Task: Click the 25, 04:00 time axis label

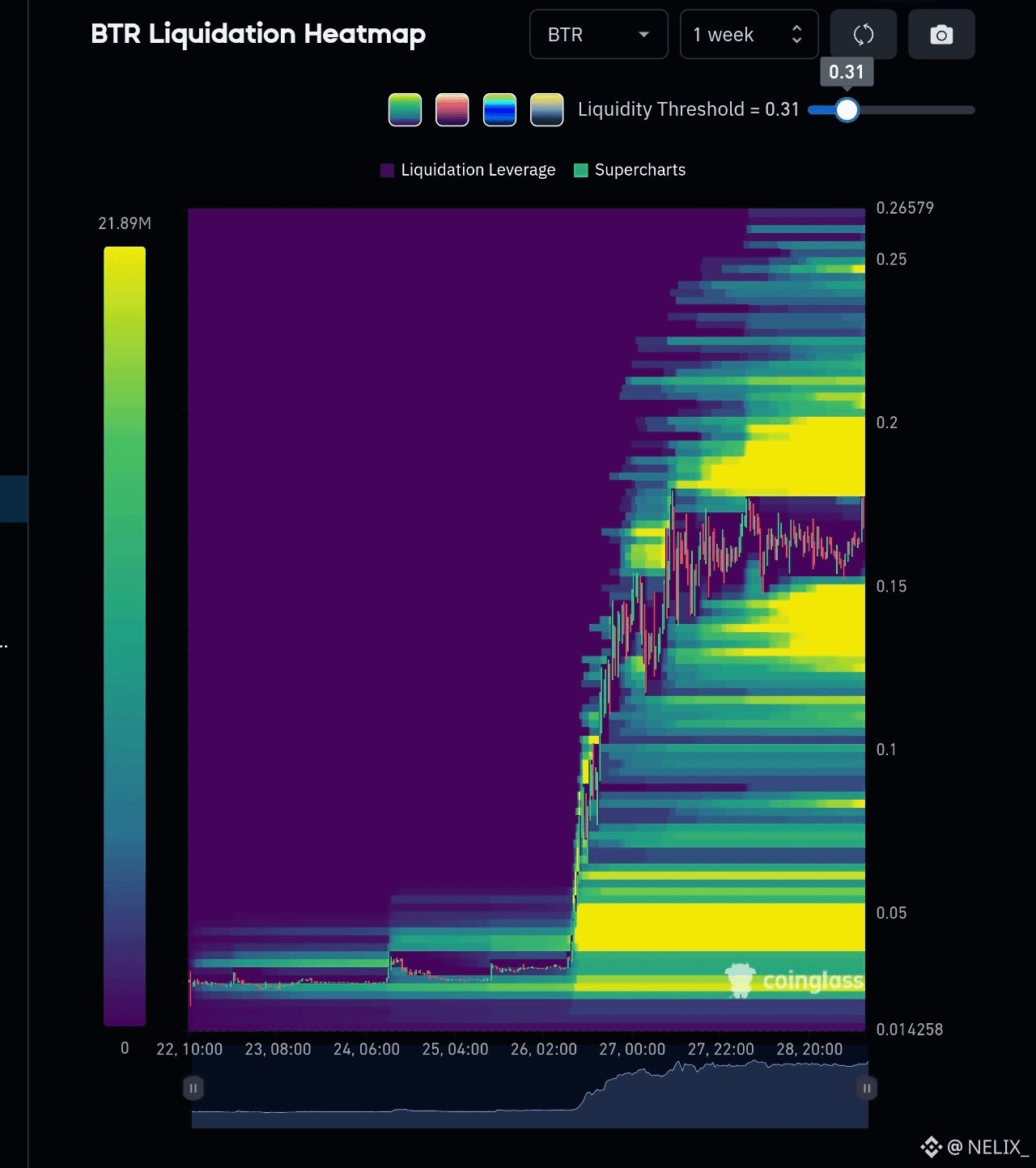Action: click(455, 1049)
